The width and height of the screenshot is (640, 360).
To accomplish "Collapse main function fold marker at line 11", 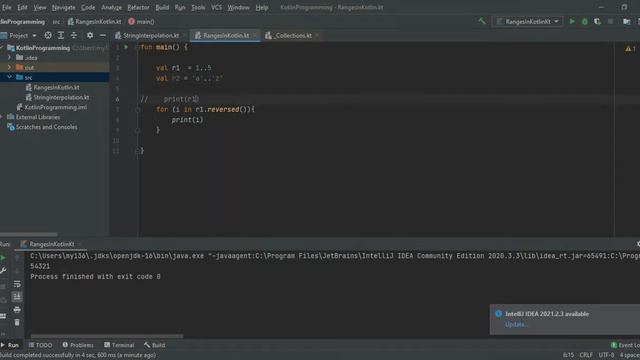I will [x=138, y=151].
